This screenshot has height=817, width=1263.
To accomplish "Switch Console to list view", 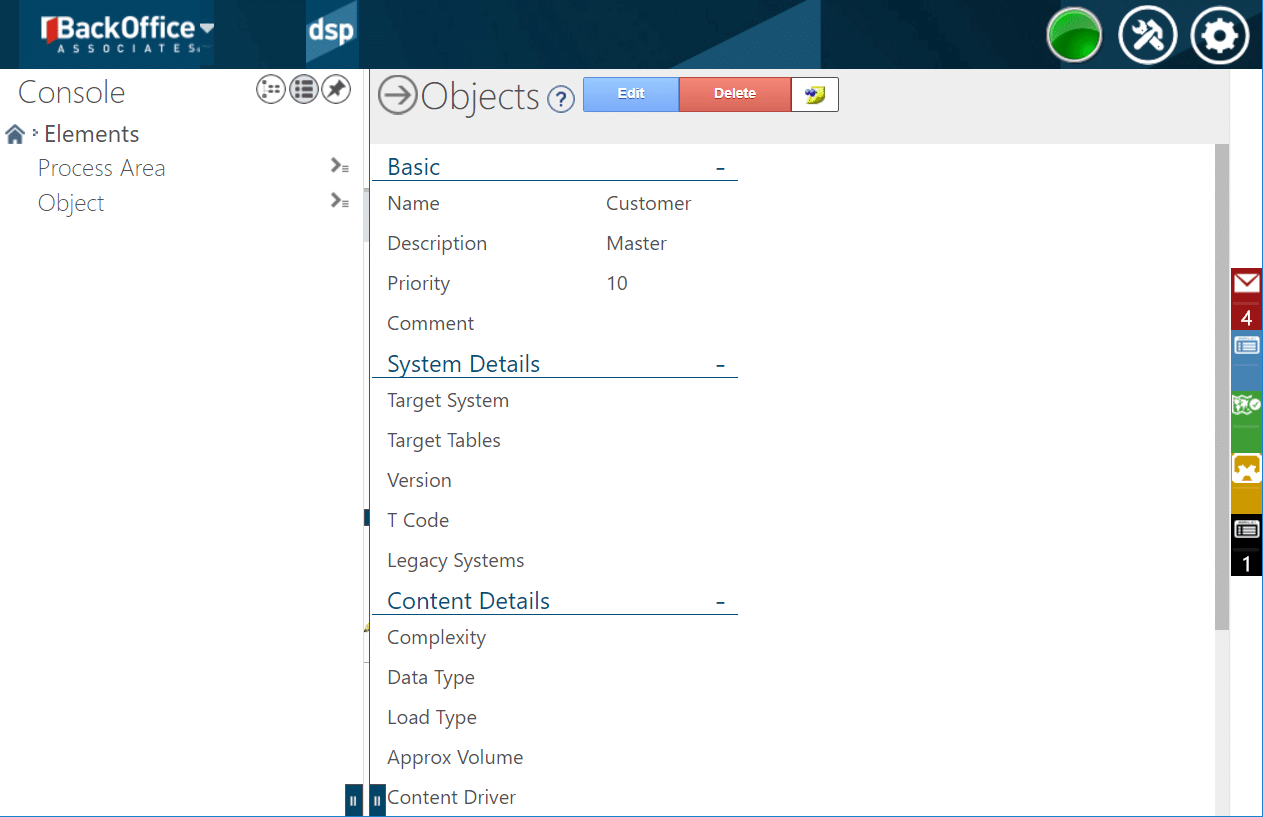I will 304,90.
